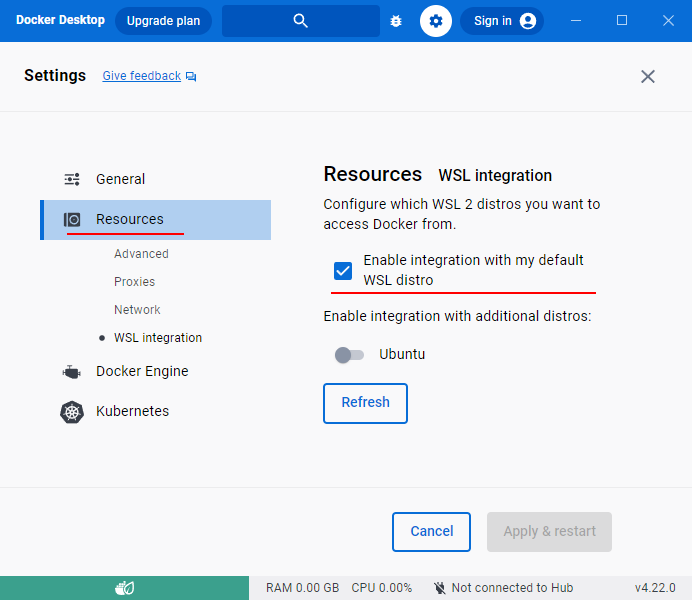Click the Apply & restart button
Image resolution: width=692 pixels, height=600 pixels.
tap(549, 532)
